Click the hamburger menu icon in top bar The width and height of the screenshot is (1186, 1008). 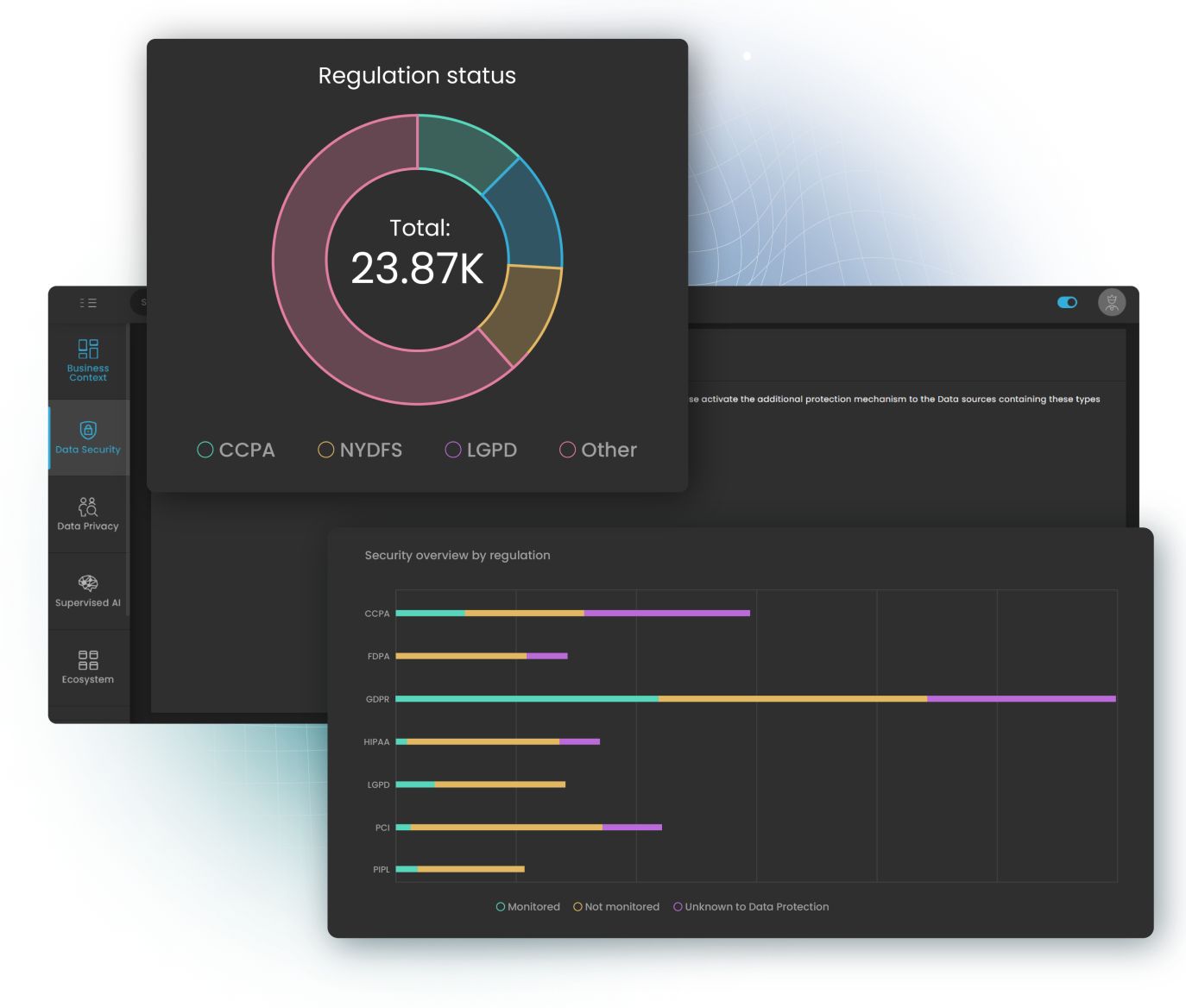coord(88,303)
